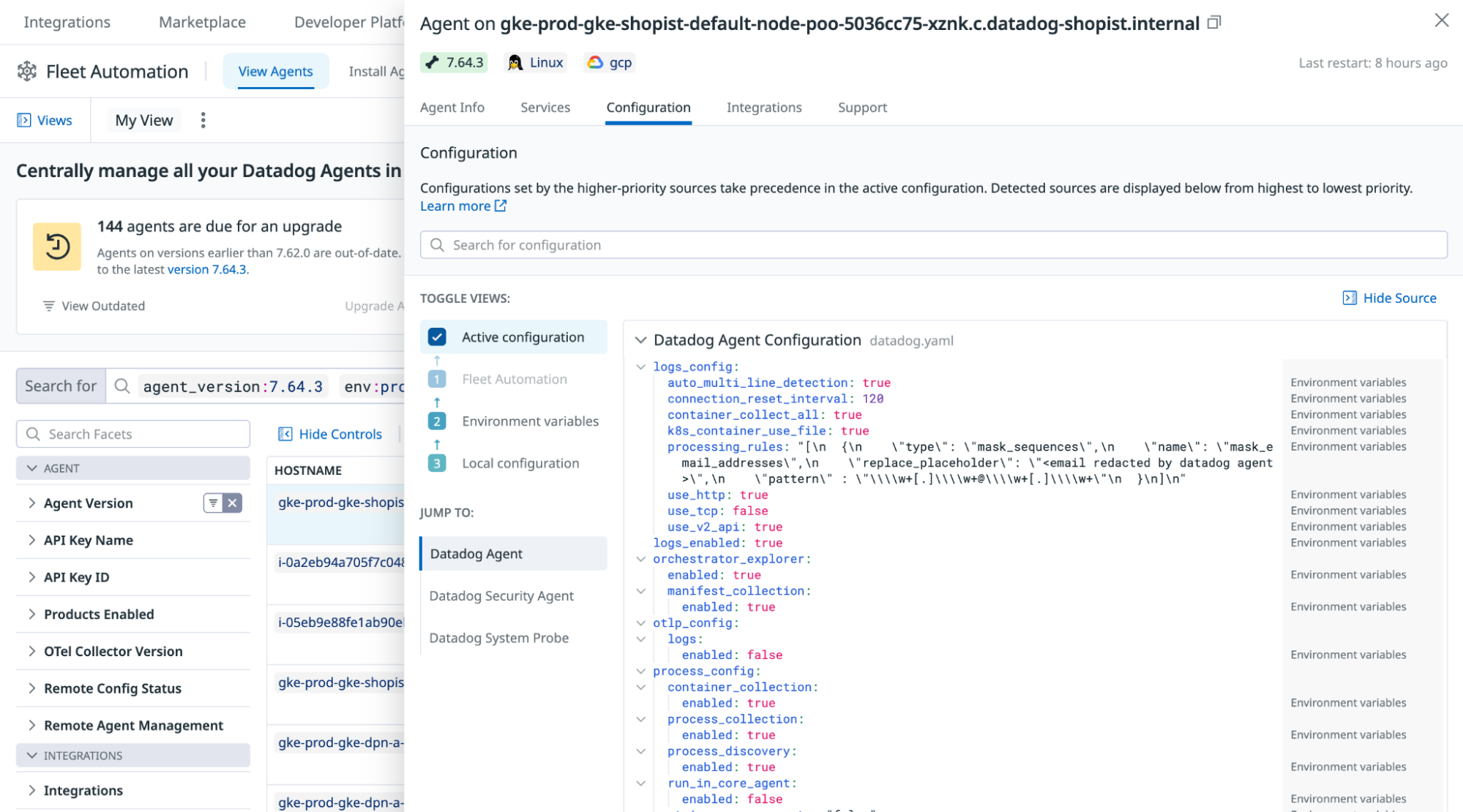Collapse the manifest_collection node

click(x=640, y=591)
